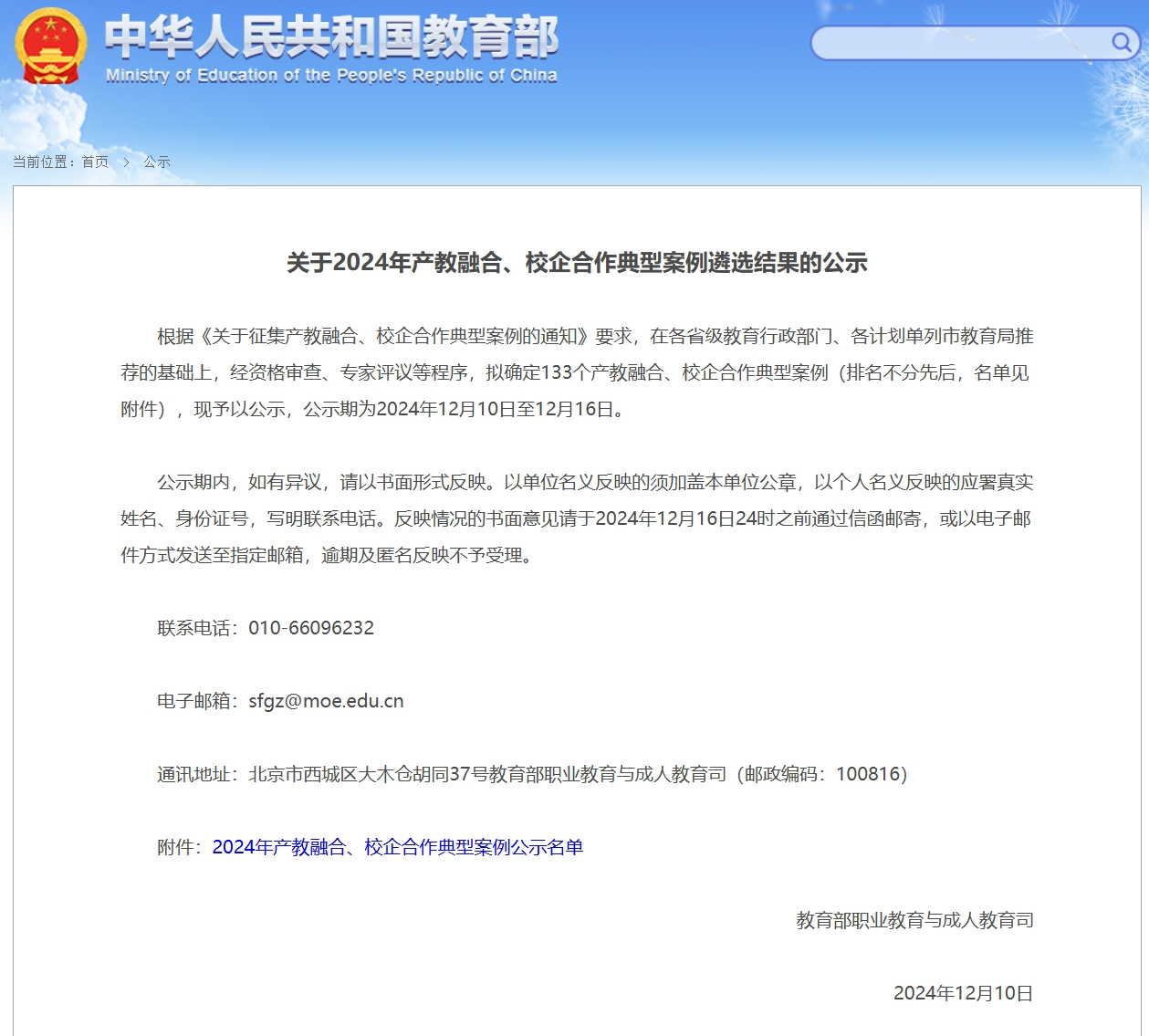Click the paragraph starting 公示期内，如有异议
The width and height of the screenshot is (1149, 1036).
click(x=577, y=518)
